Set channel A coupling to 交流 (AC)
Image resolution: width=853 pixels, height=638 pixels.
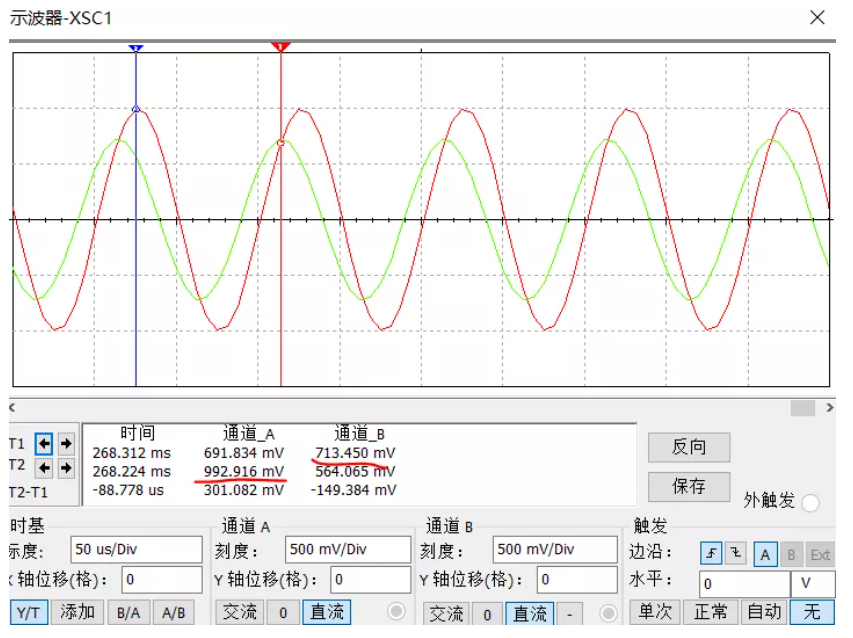239,612
